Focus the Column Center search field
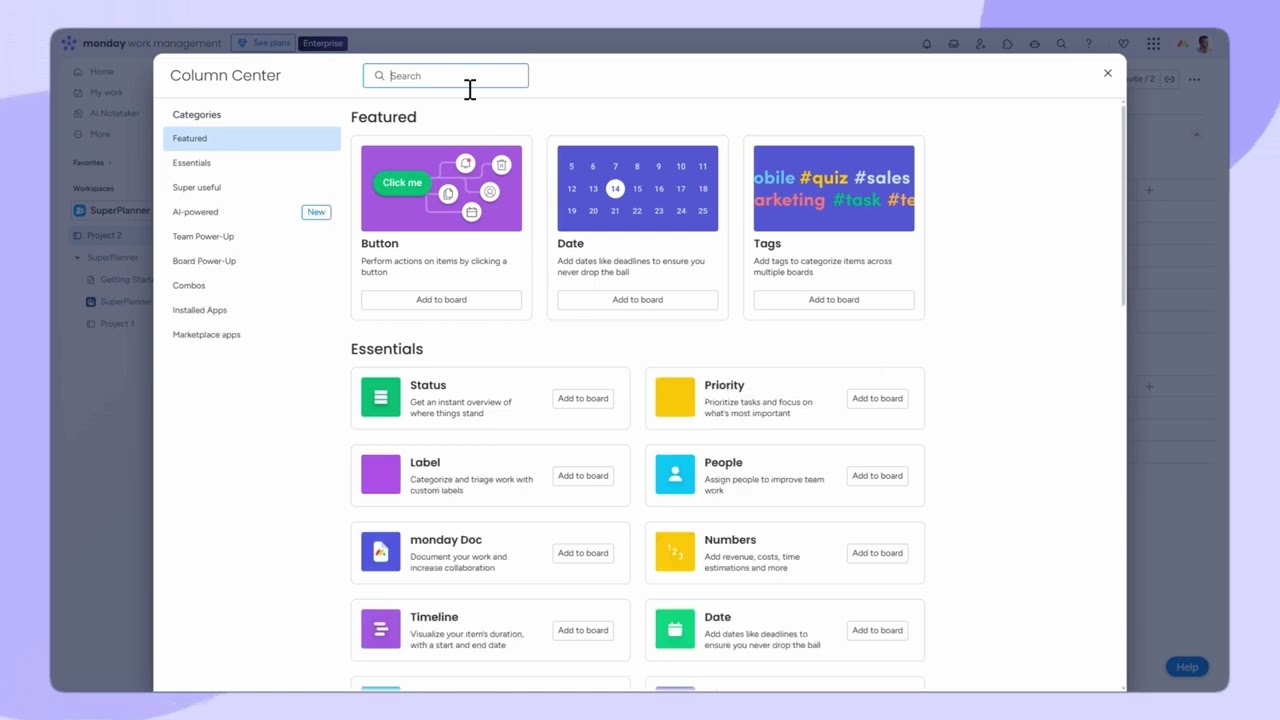The image size is (1280, 720). 445,76
